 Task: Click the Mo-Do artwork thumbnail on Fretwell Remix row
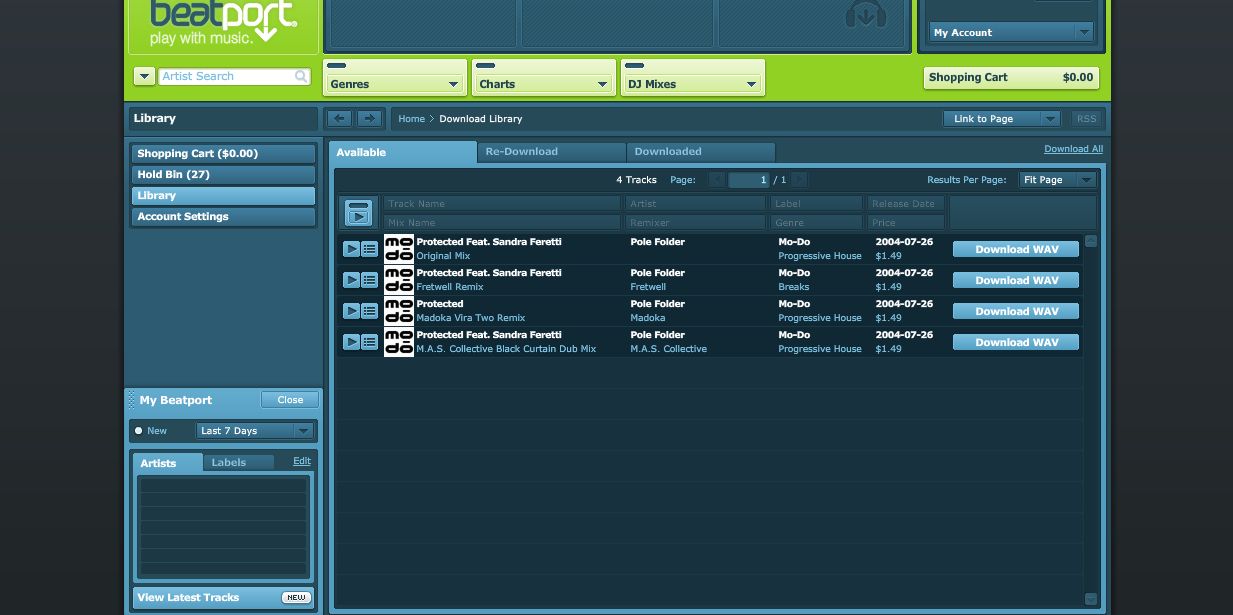[399, 280]
